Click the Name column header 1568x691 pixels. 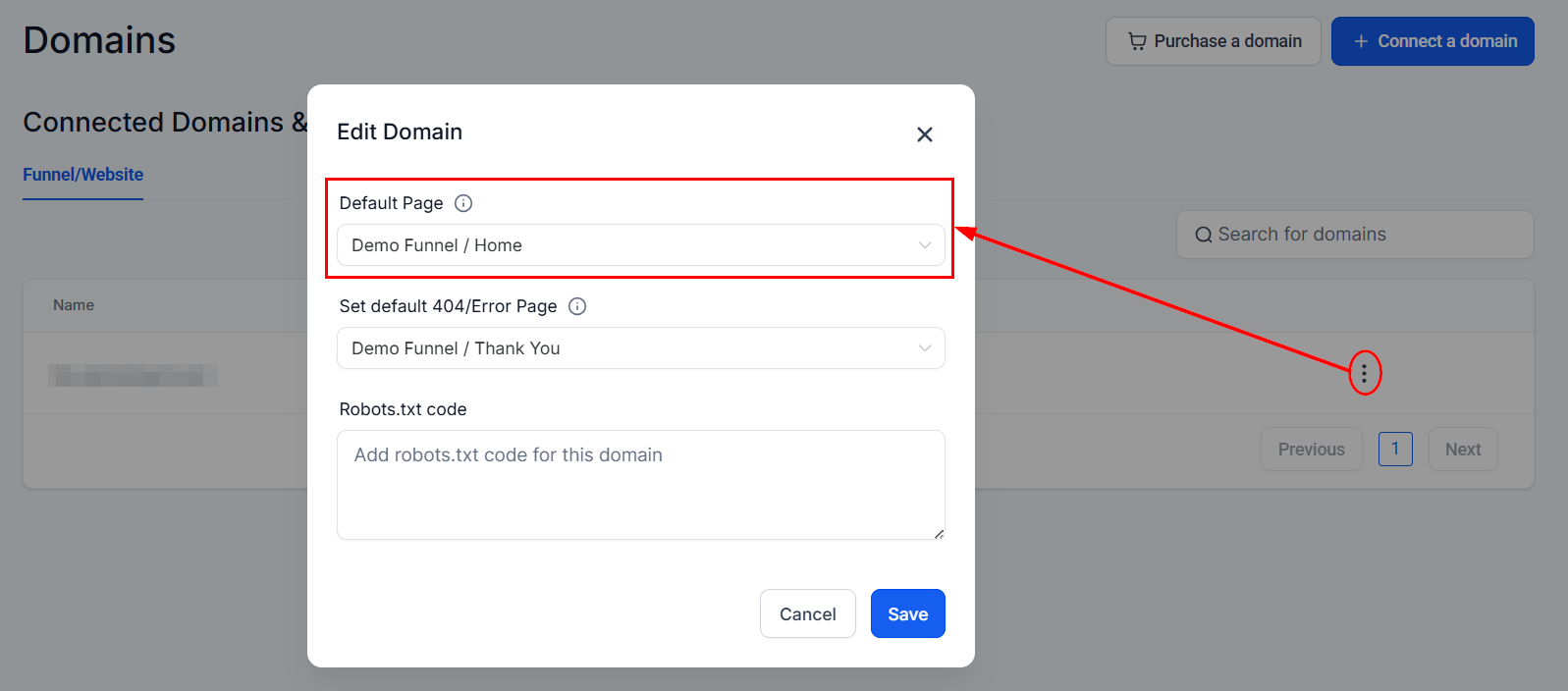74,305
